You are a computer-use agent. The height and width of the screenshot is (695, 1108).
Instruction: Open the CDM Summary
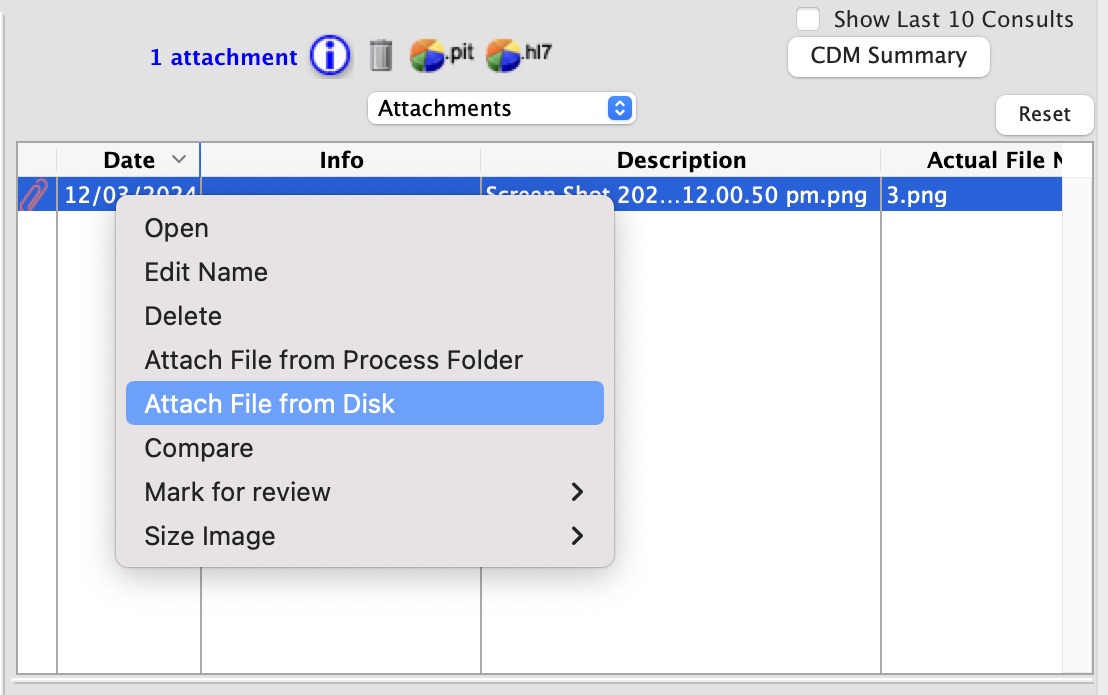(888, 57)
